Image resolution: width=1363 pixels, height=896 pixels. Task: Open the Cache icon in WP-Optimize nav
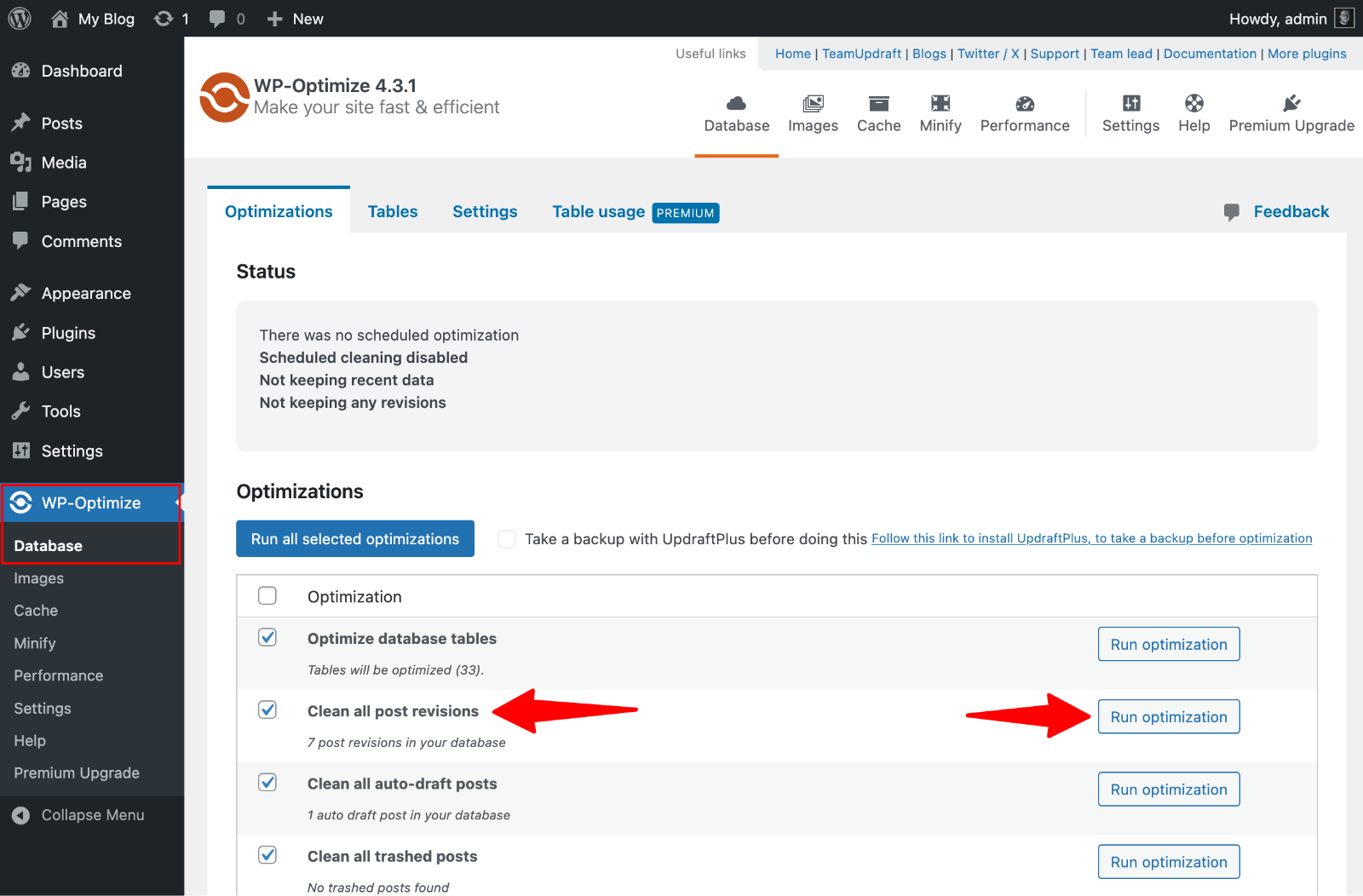pos(878,106)
